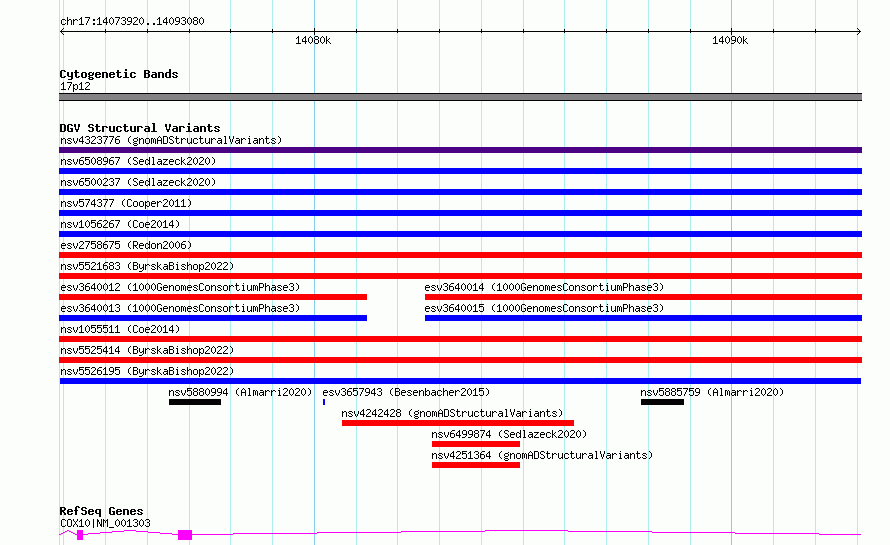Select the red nsv4242428 gnomAD bar
Viewport: 890px width, 545px height.
pos(457,423)
